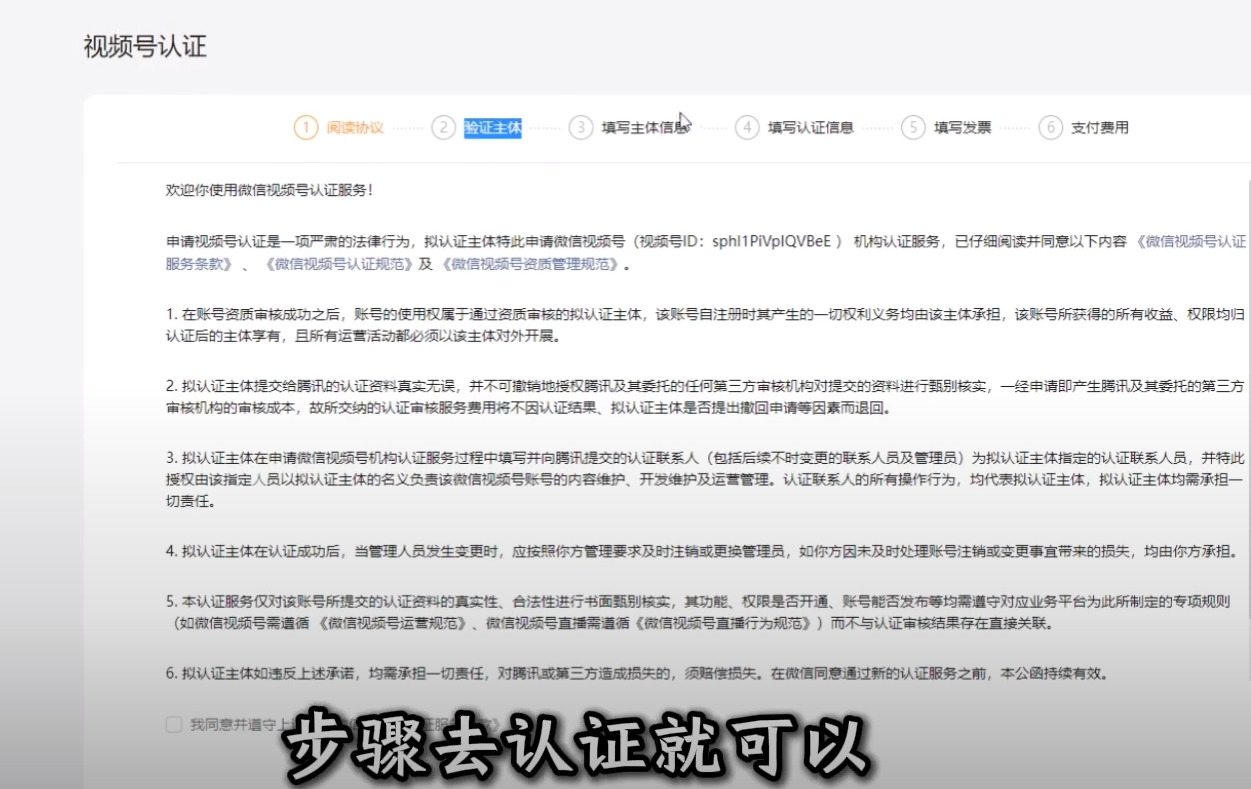Viewport: 1251px width, 789px height.
Task: Click step 2 circle icon beside 验证主体
Action: (443, 128)
